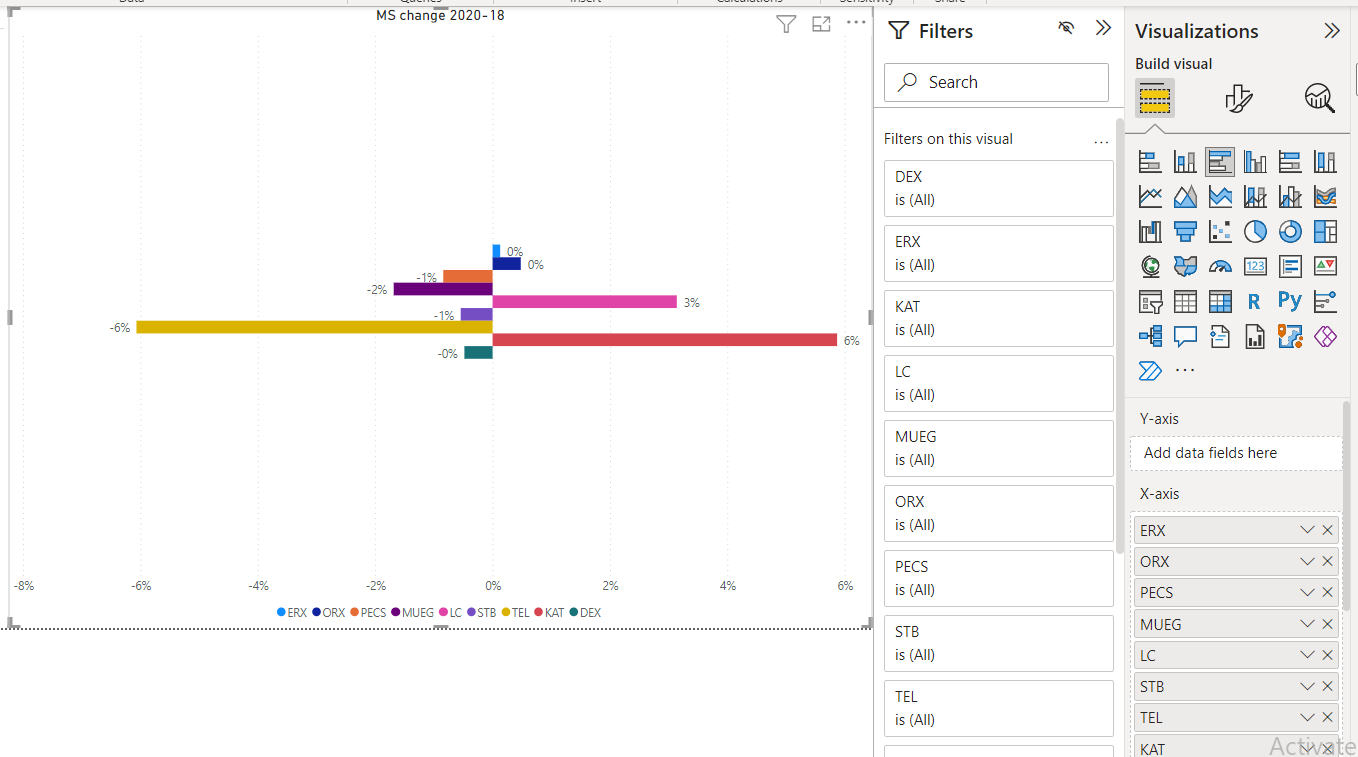This screenshot has height=757, width=1358.
Task: Select the pie chart visual
Action: (x=1255, y=231)
